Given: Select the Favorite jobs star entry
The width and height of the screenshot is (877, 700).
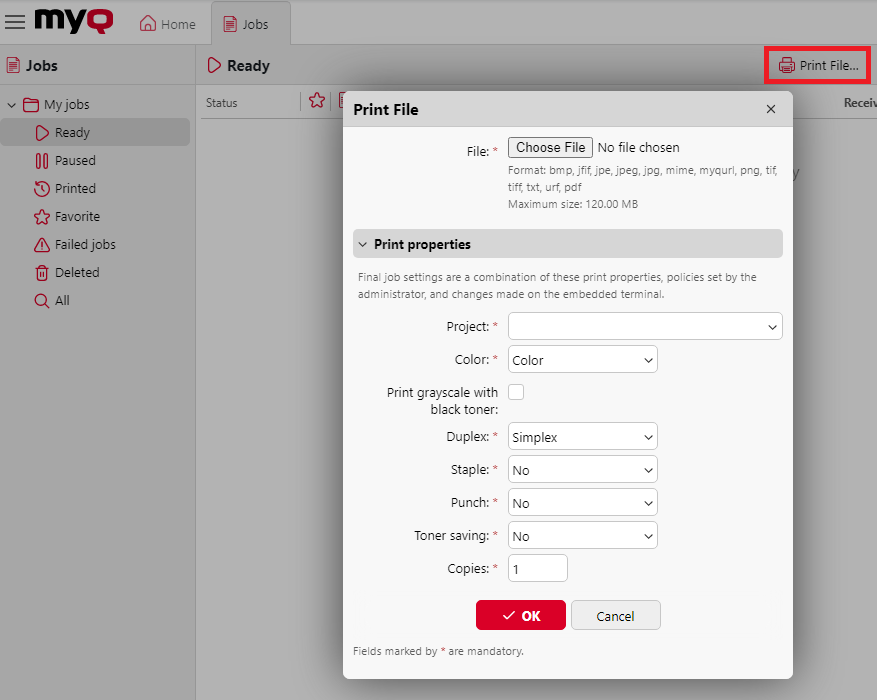Looking at the screenshot, I should (x=75, y=216).
